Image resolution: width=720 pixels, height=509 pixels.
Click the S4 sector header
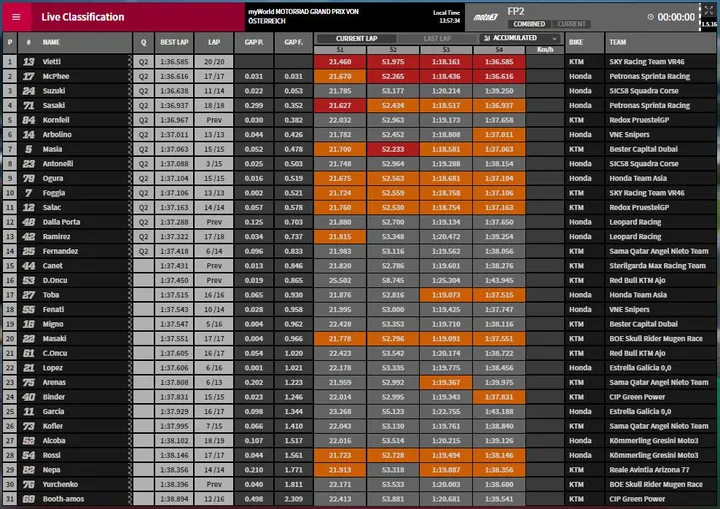tap(499, 50)
